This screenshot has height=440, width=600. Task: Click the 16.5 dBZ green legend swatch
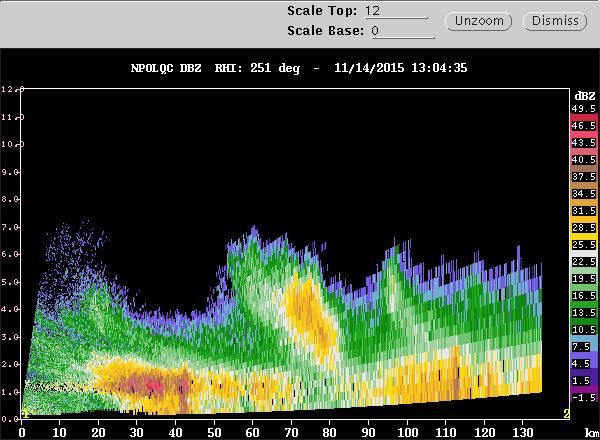(x=583, y=297)
